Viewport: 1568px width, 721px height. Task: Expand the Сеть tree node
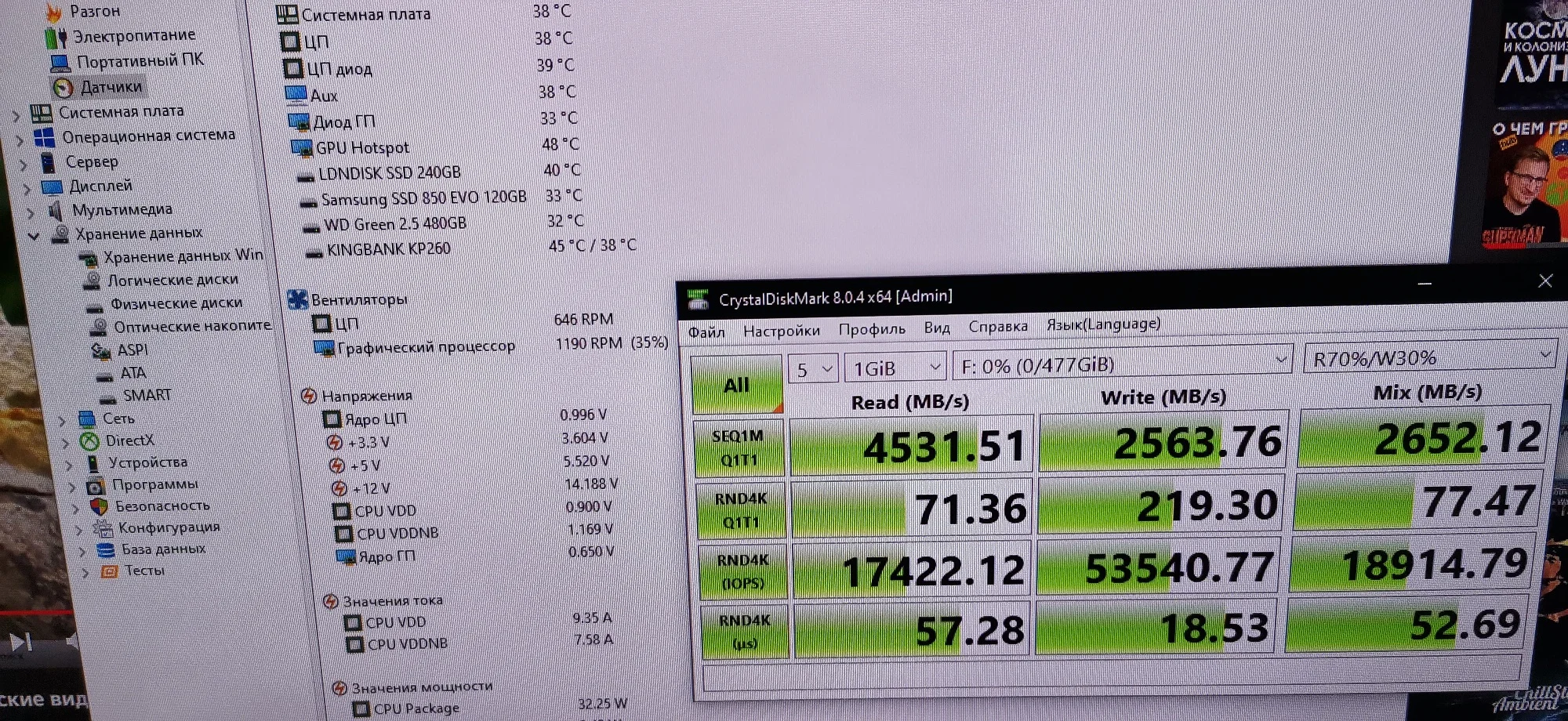click(x=63, y=421)
